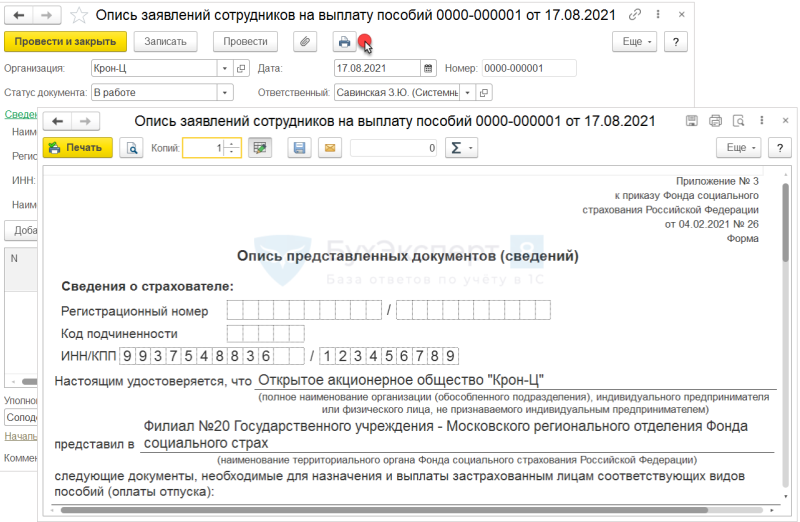This screenshot has height=522, width=800.
Task: Open main window three-dot menu
Action: tap(658, 15)
